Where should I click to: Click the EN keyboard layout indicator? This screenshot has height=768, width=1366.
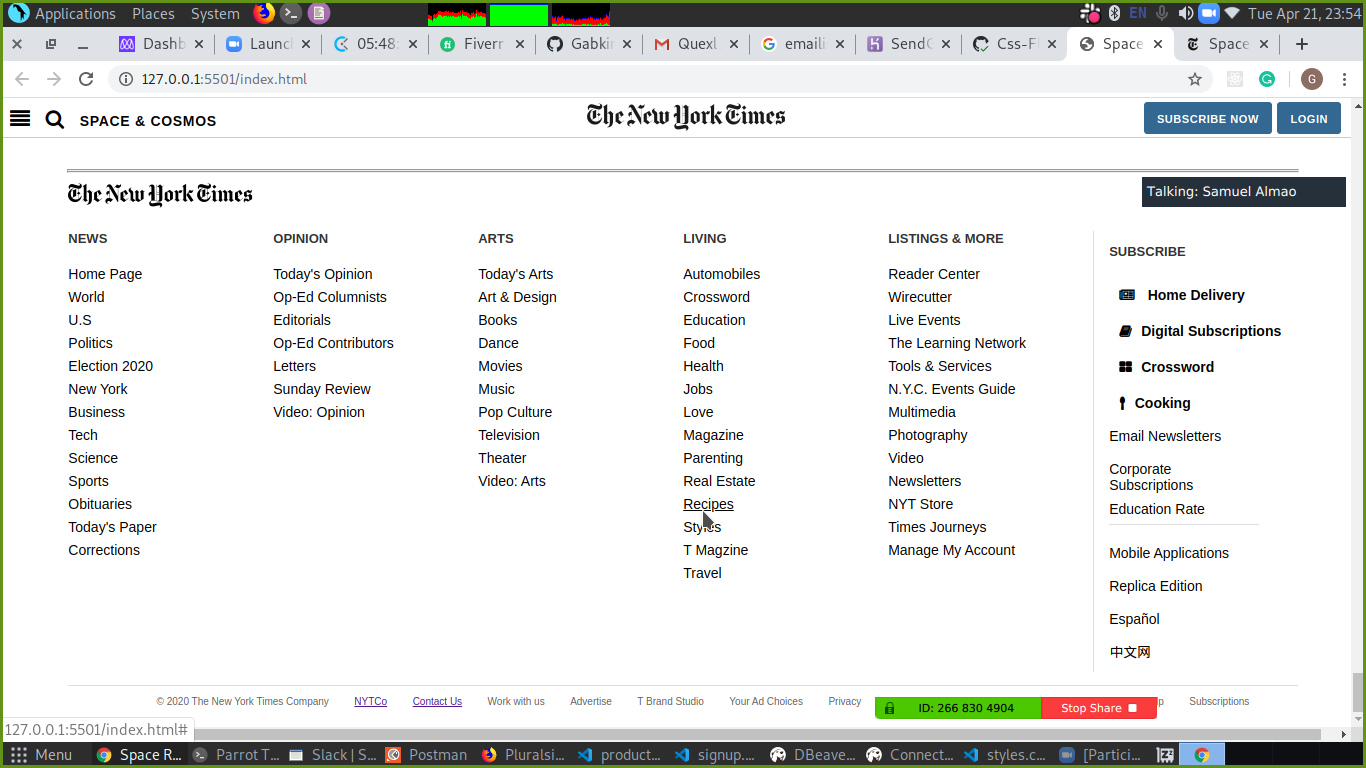point(1138,13)
